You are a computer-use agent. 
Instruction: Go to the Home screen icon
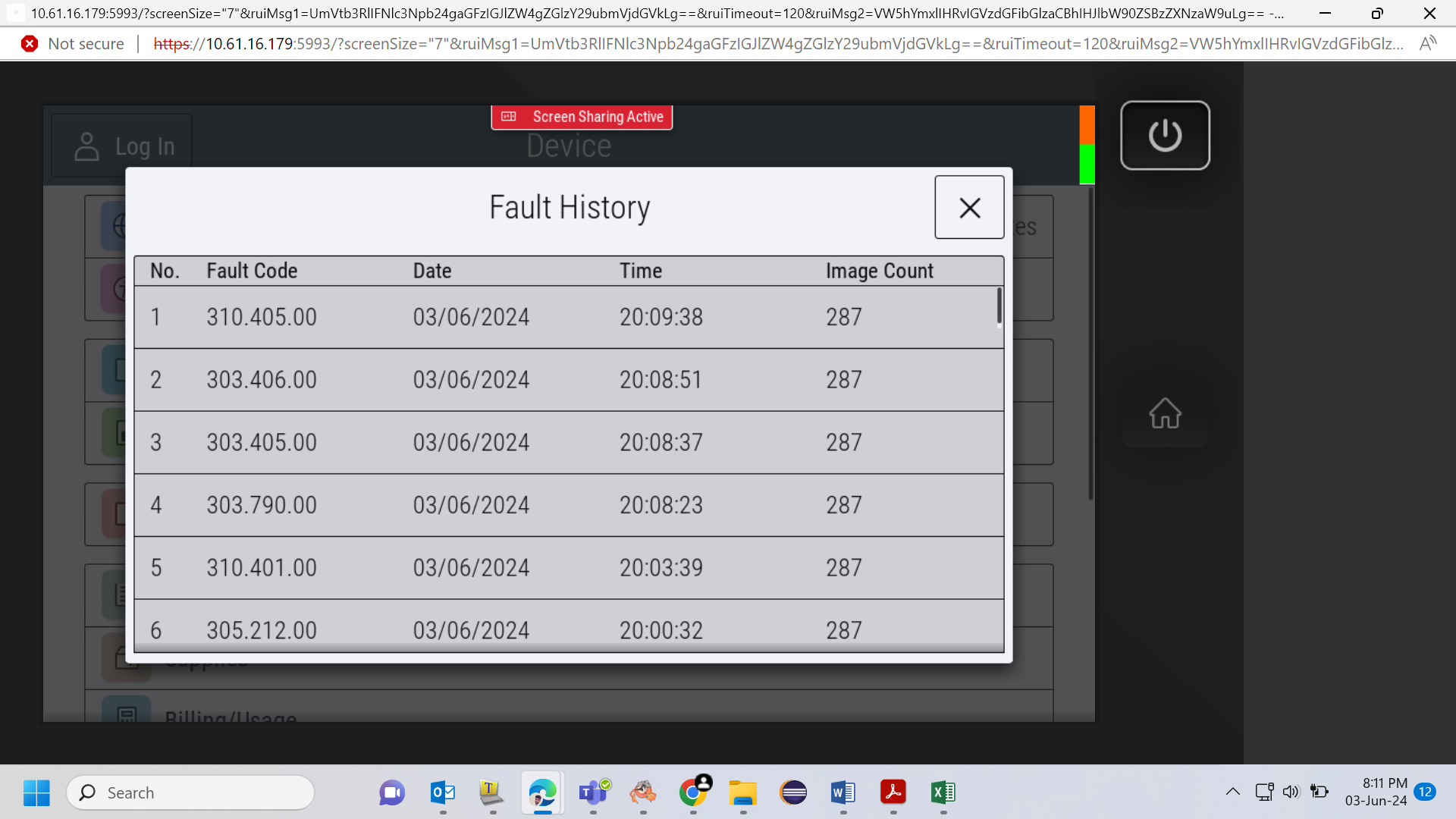(x=1165, y=413)
